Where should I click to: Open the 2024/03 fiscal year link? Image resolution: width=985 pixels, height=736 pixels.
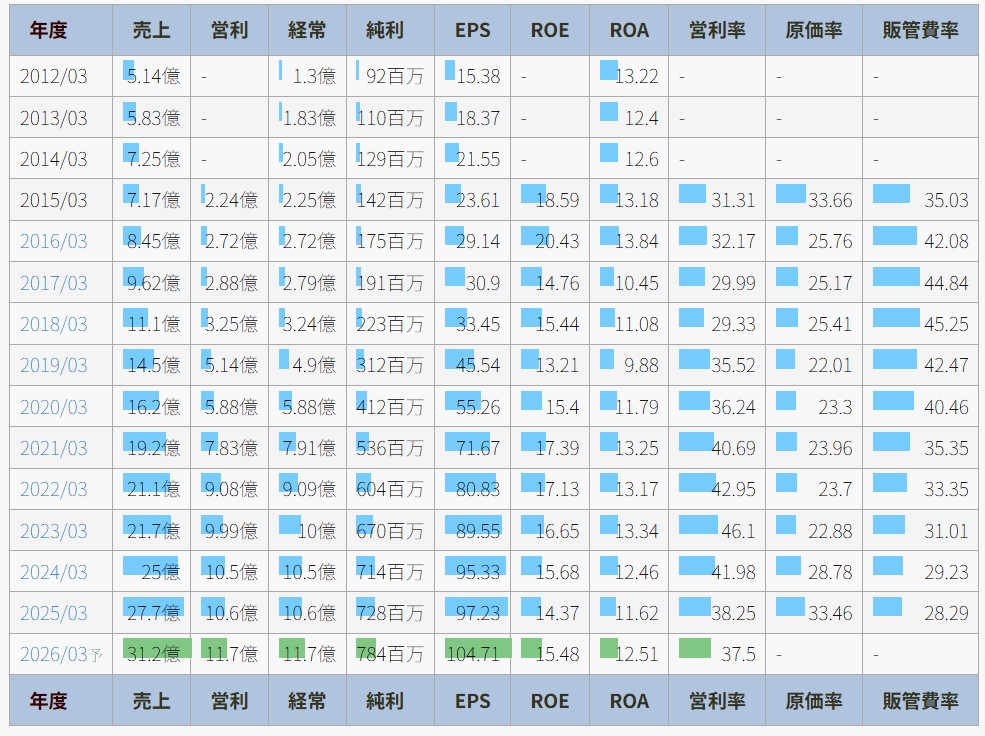pyautogui.click(x=53, y=572)
